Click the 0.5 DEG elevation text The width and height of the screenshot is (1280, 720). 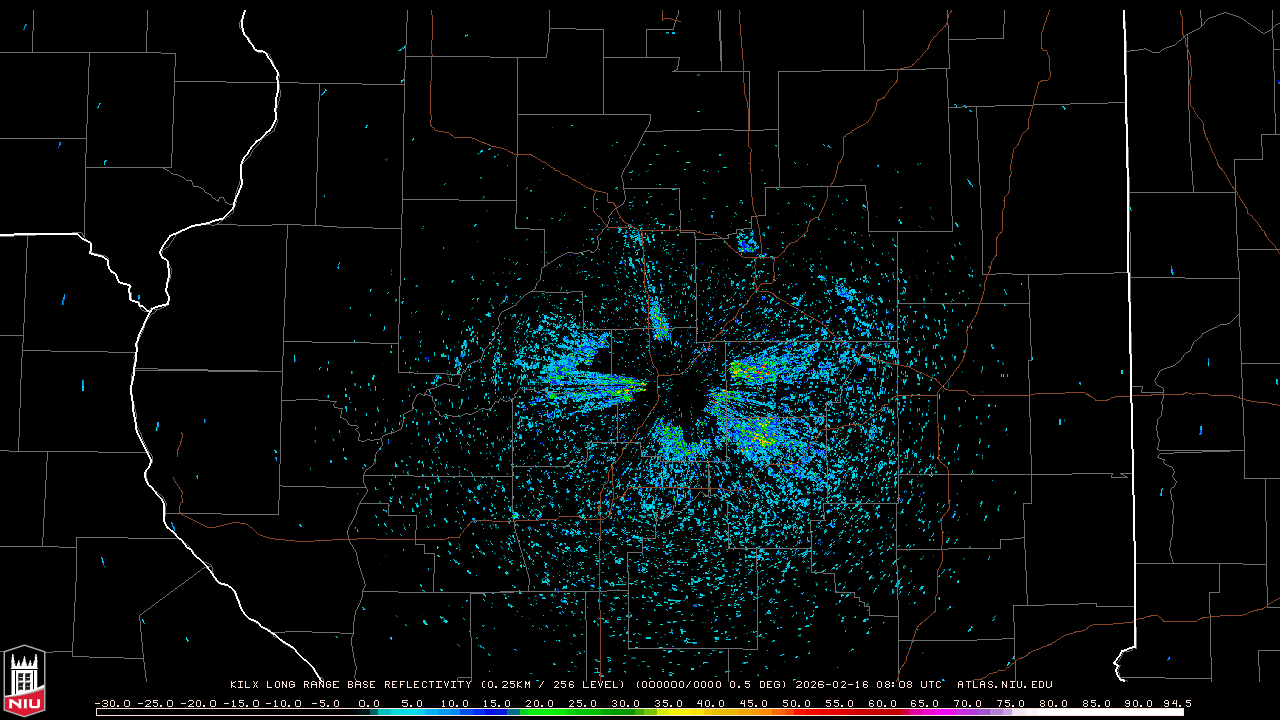[756, 685]
